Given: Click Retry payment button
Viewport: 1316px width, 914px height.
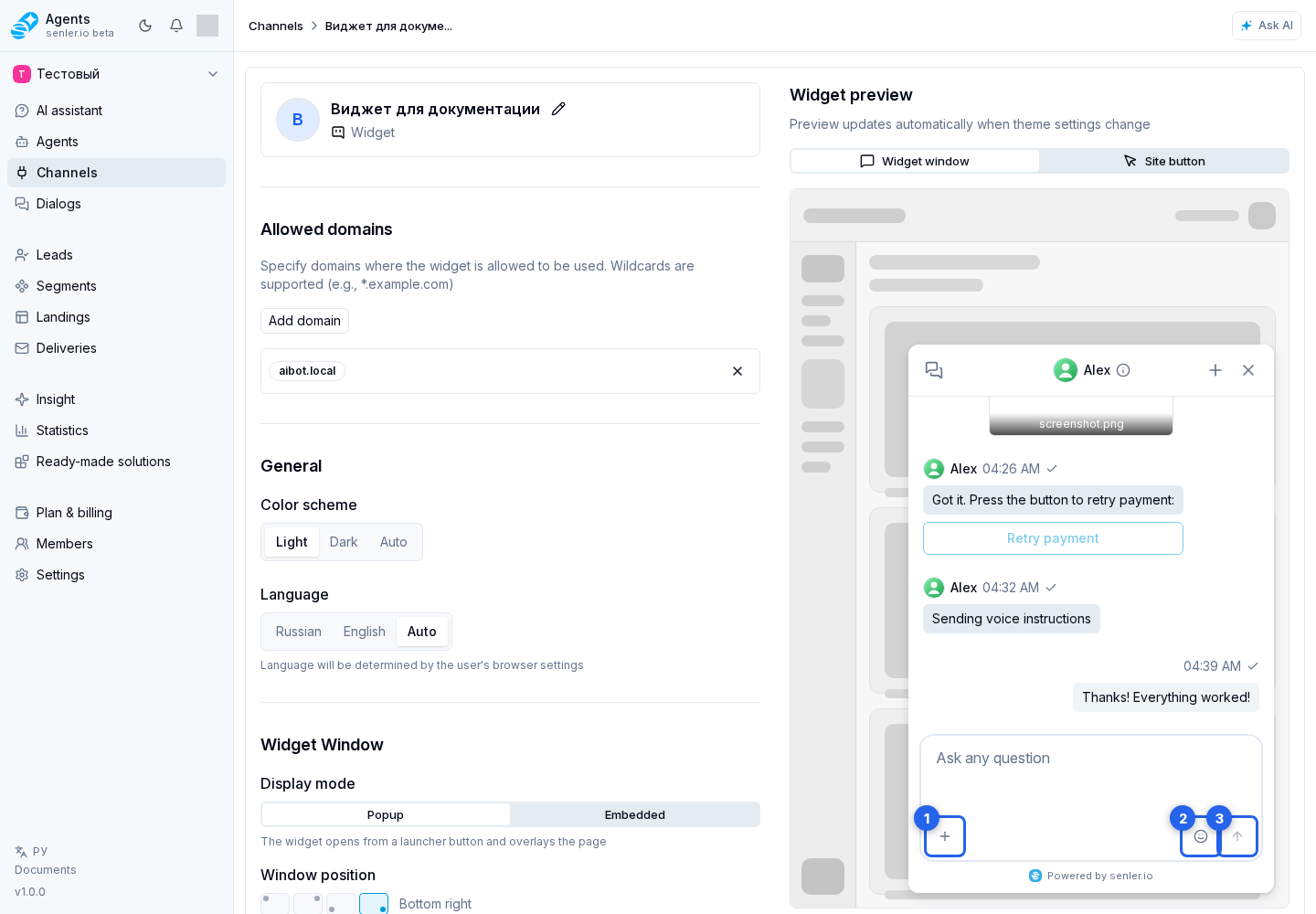Looking at the screenshot, I should pos(1053,538).
